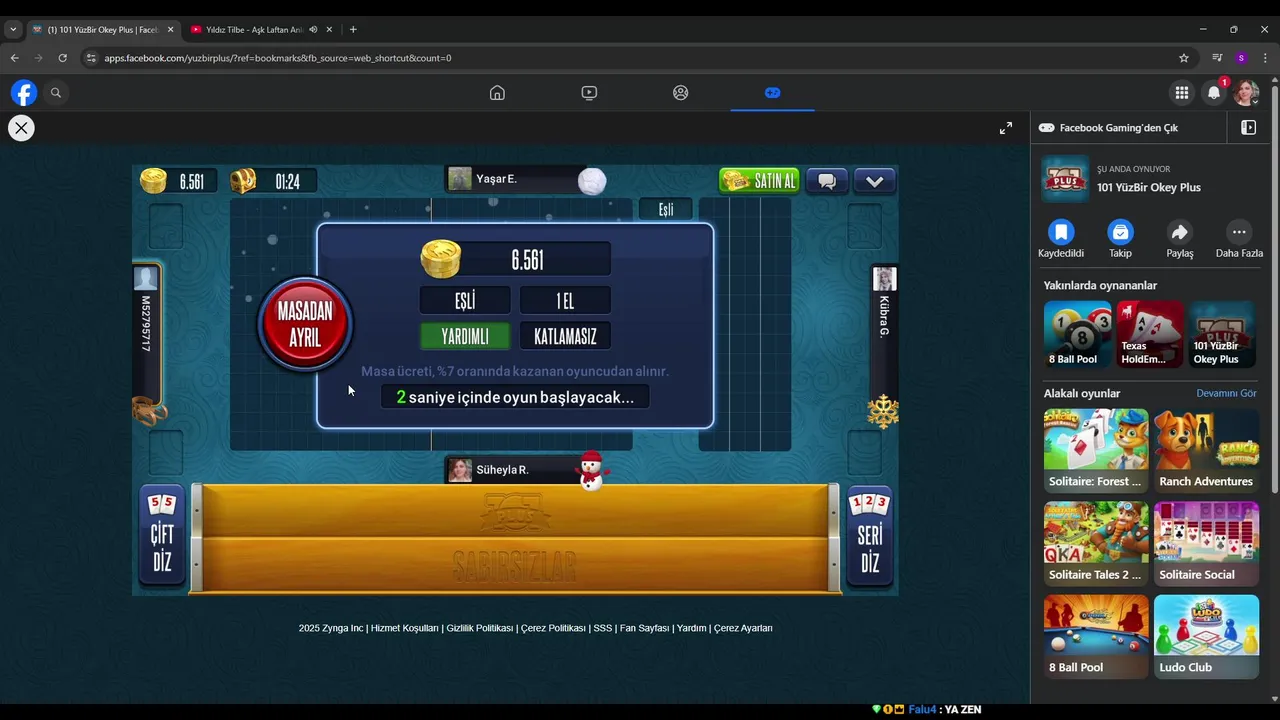
Task: Open Solitaire Social game card
Action: (x=1206, y=543)
